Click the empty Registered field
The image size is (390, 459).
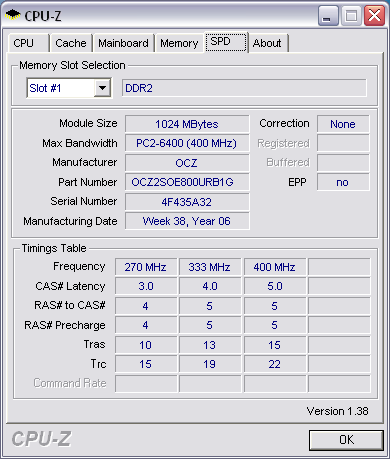[343, 143]
